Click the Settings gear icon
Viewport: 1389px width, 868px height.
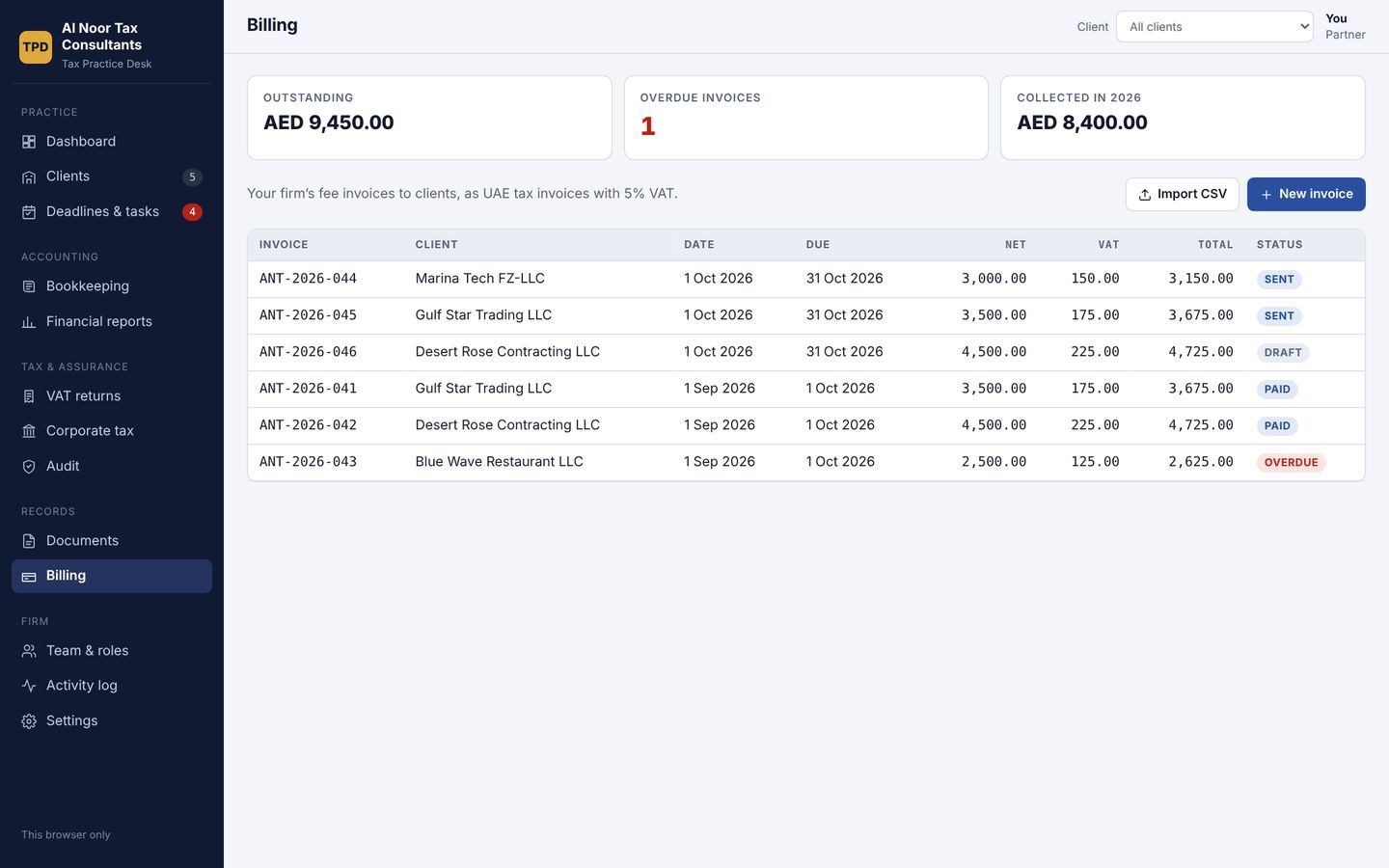click(29, 721)
